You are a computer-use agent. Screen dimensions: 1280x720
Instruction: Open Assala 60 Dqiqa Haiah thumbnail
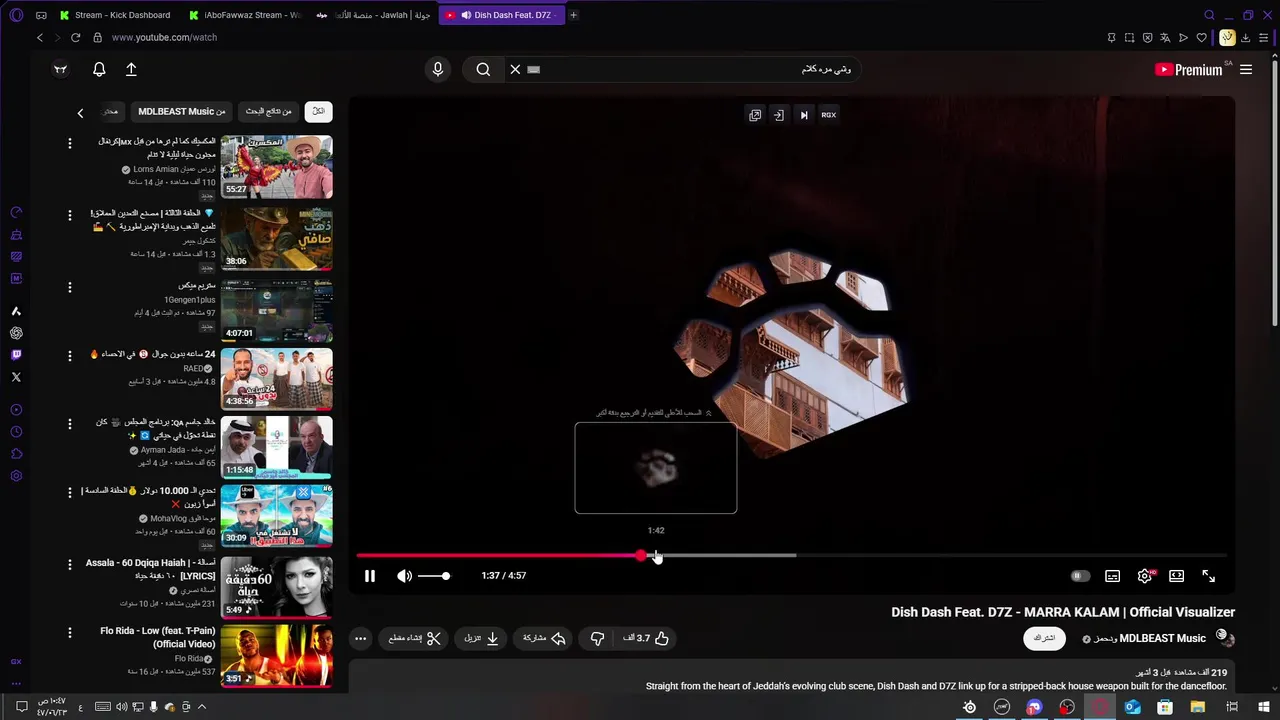point(277,586)
